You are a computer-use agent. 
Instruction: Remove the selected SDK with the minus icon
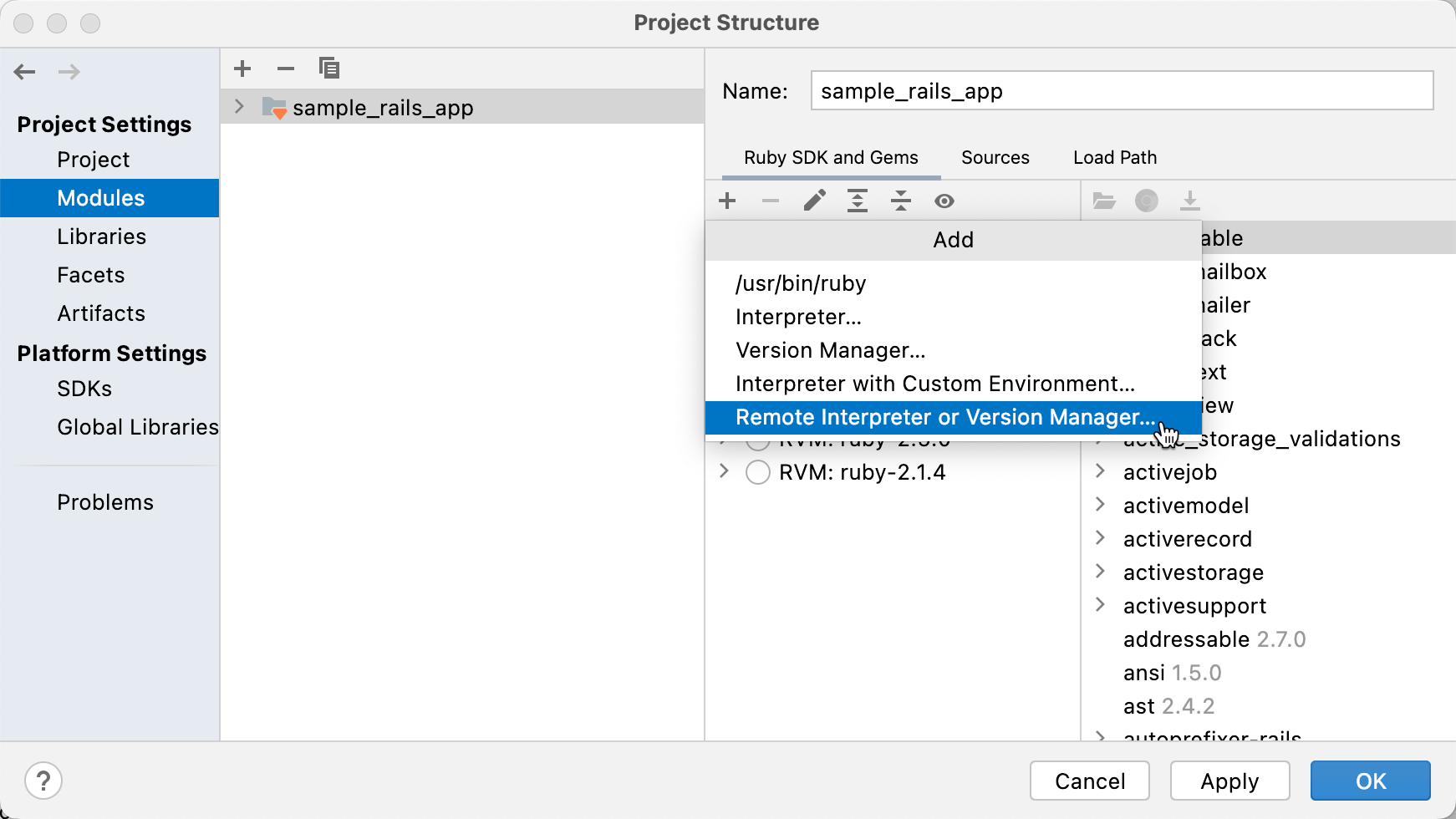[x=771, y=201]
